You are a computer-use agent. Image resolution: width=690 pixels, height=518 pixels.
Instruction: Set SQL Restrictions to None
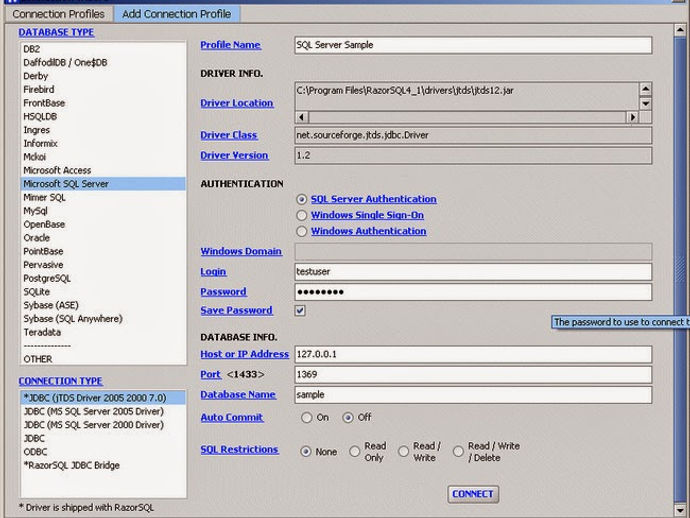306,452
